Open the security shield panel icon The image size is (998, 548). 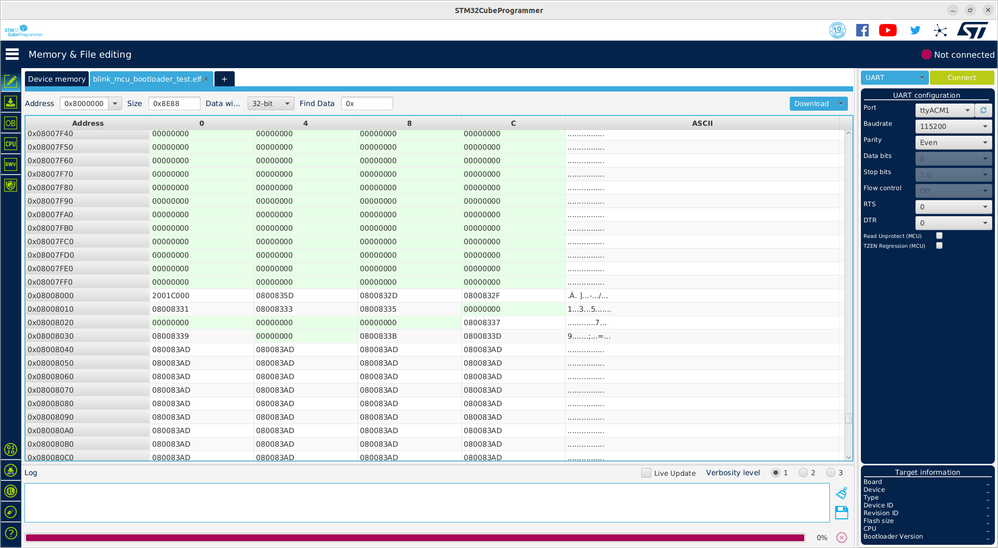[10, 185]
